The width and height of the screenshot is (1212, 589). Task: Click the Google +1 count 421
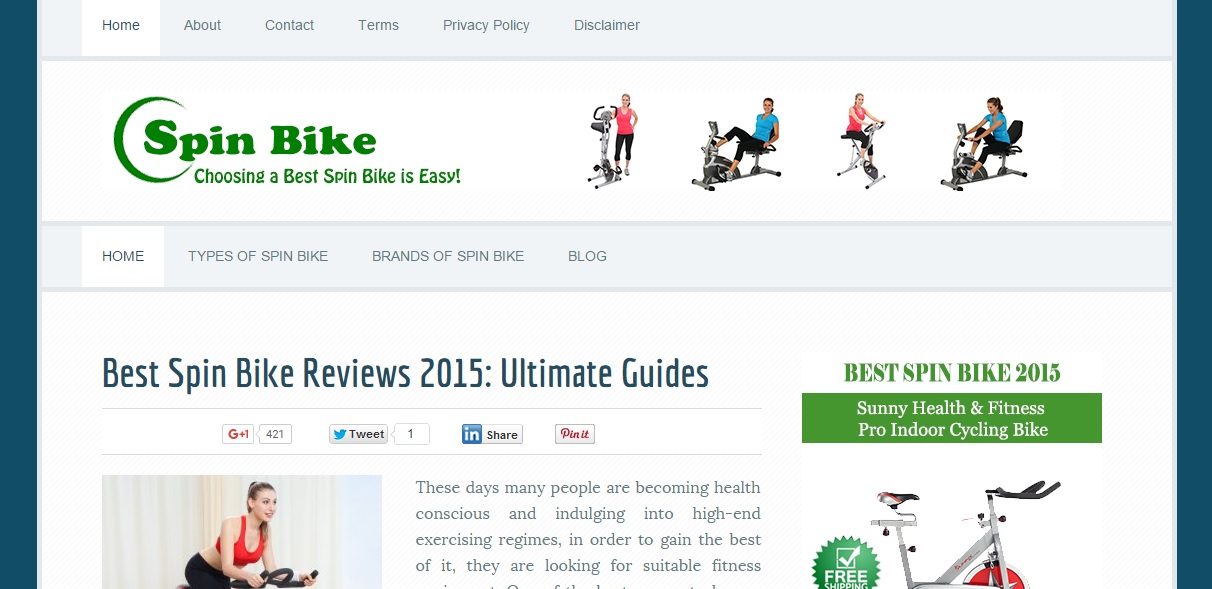275,434
